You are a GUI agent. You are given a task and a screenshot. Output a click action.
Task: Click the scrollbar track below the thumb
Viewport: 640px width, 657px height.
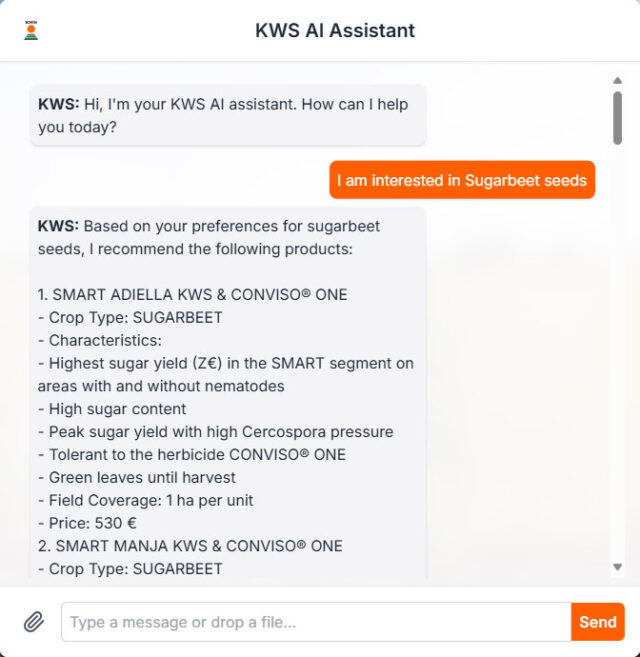(x=617, y=352)
